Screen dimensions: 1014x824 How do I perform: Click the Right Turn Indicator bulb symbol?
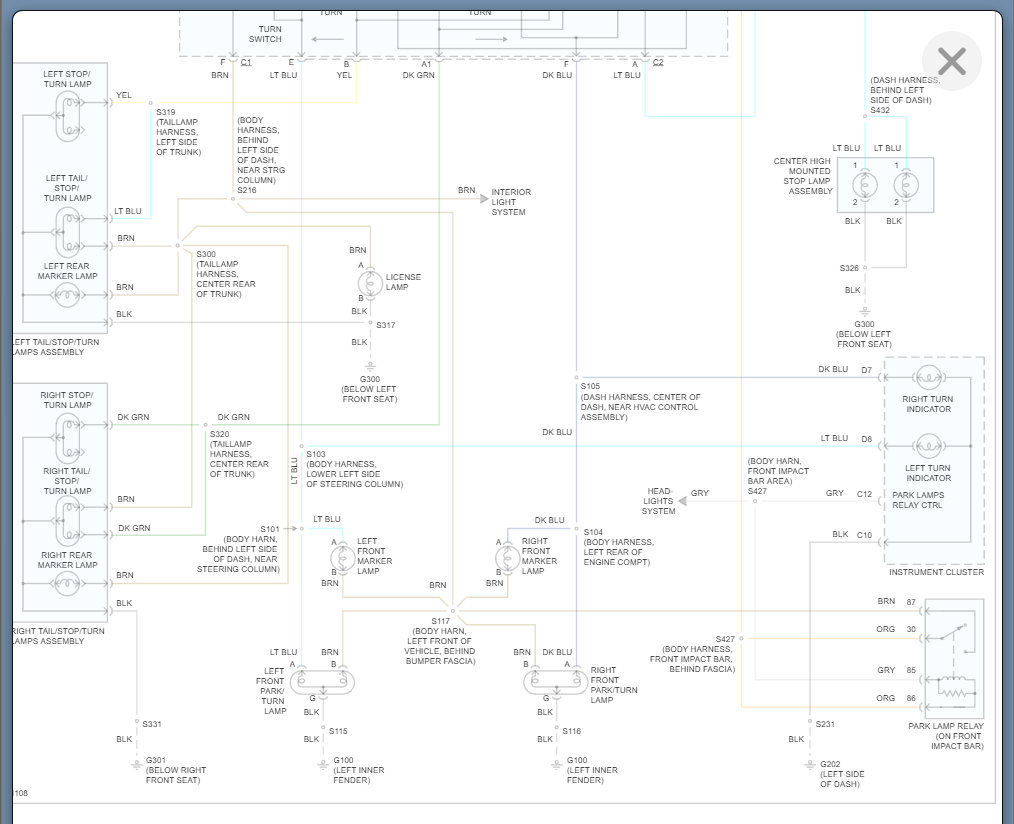point(929,377)
